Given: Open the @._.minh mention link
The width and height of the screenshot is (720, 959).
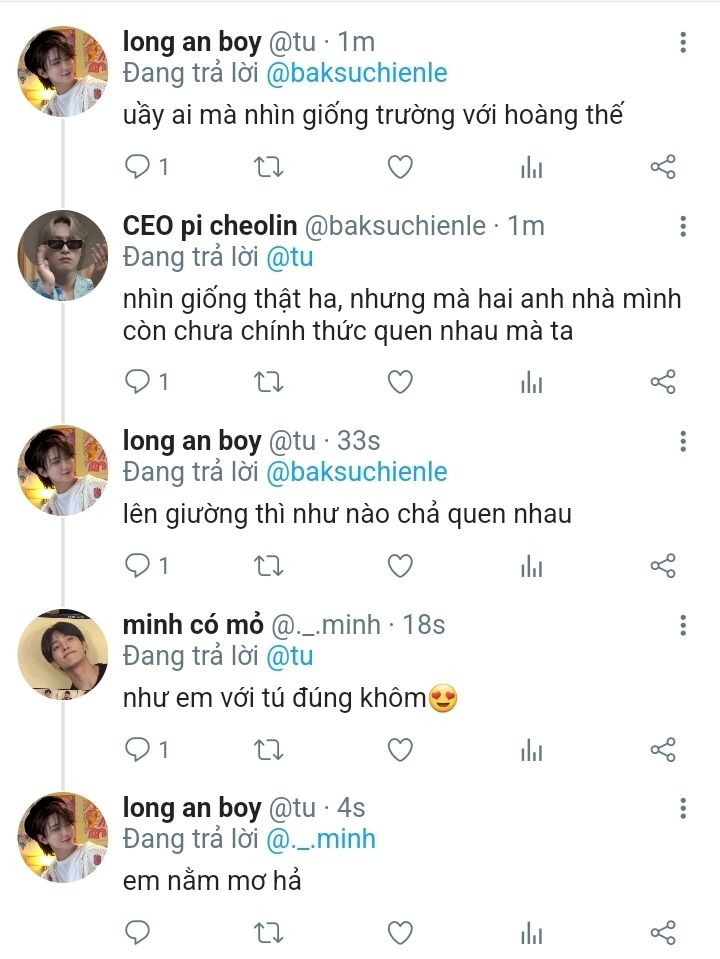Looking at the screenshot, I should [x=320, y=839].
